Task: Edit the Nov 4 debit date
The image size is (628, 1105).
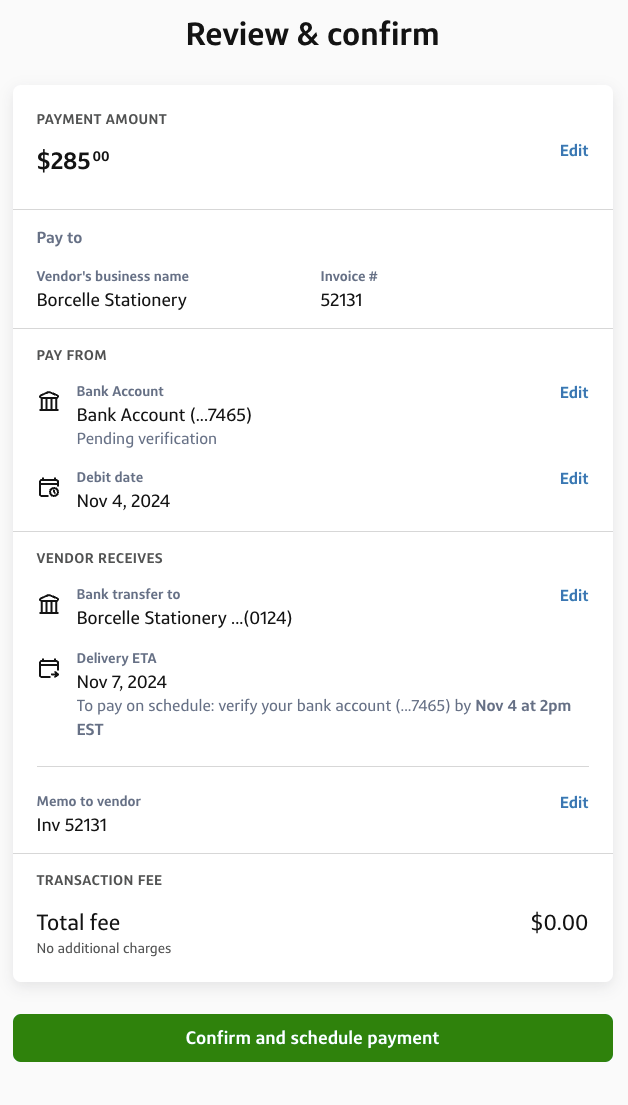Action: (574, 478)
